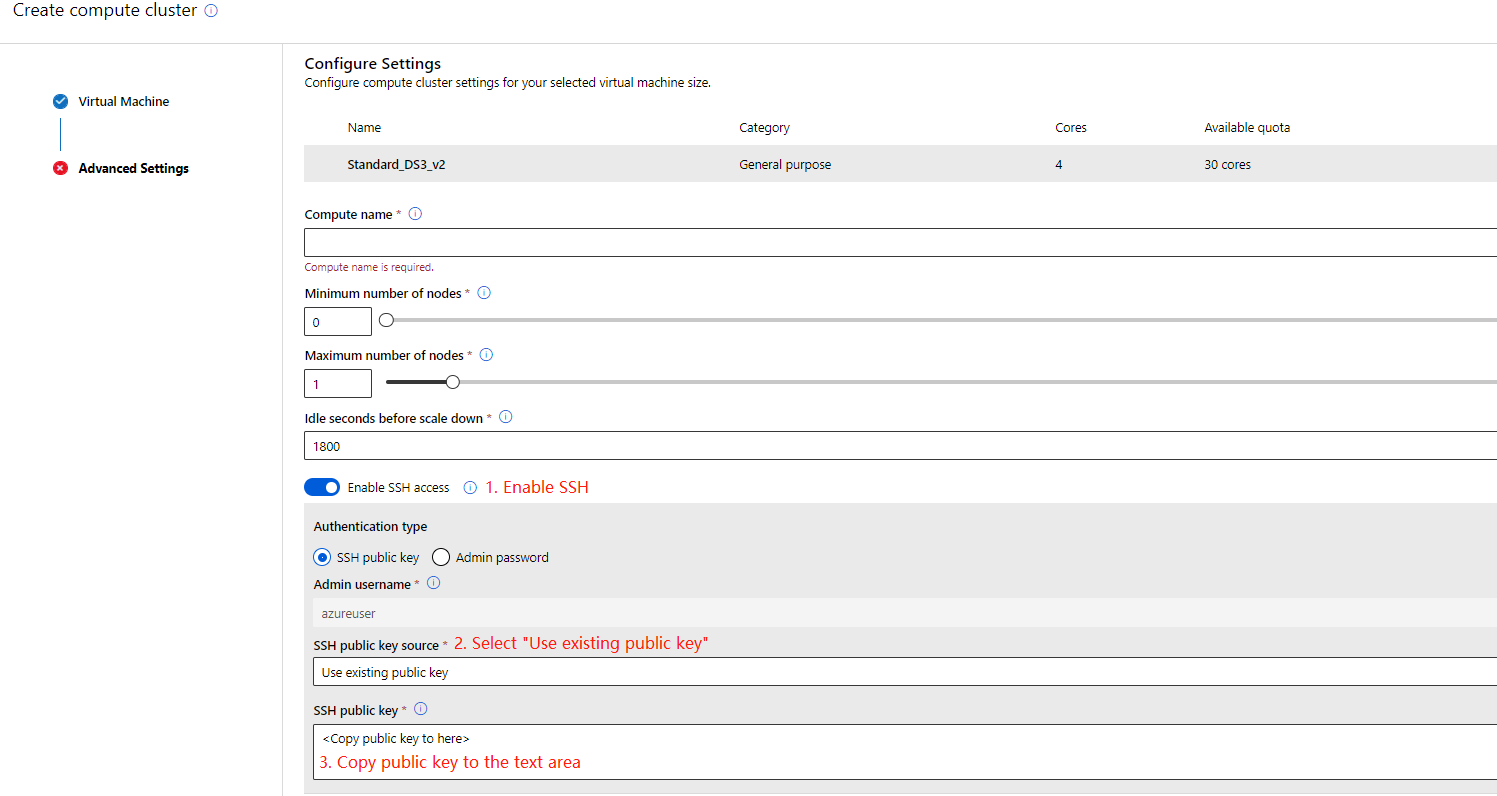
Task: Click info icon next to SSH public key label
Action: coord(421,709)
